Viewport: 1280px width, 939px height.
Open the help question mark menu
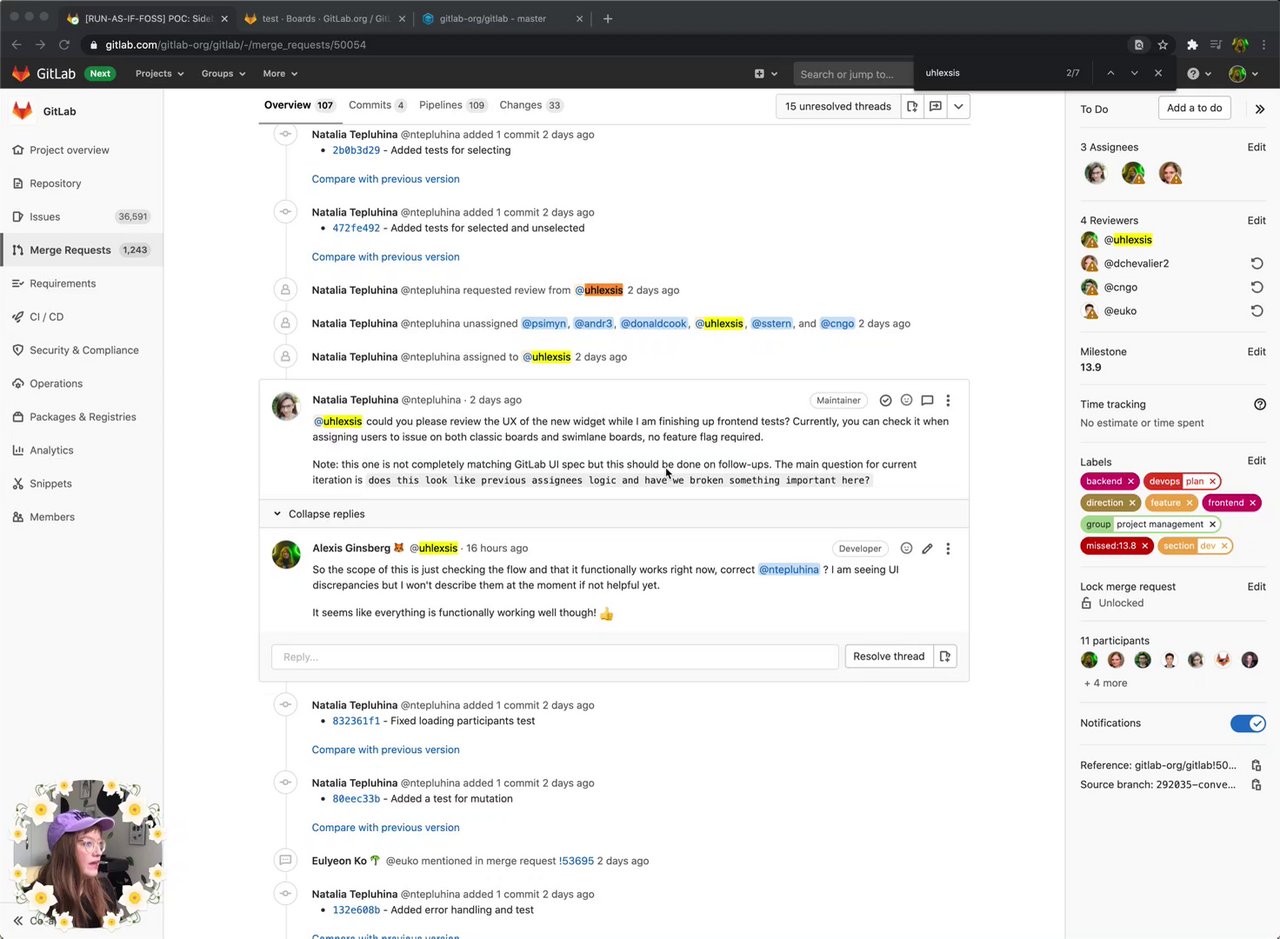pyautogui.click(x=1198, y=73)
